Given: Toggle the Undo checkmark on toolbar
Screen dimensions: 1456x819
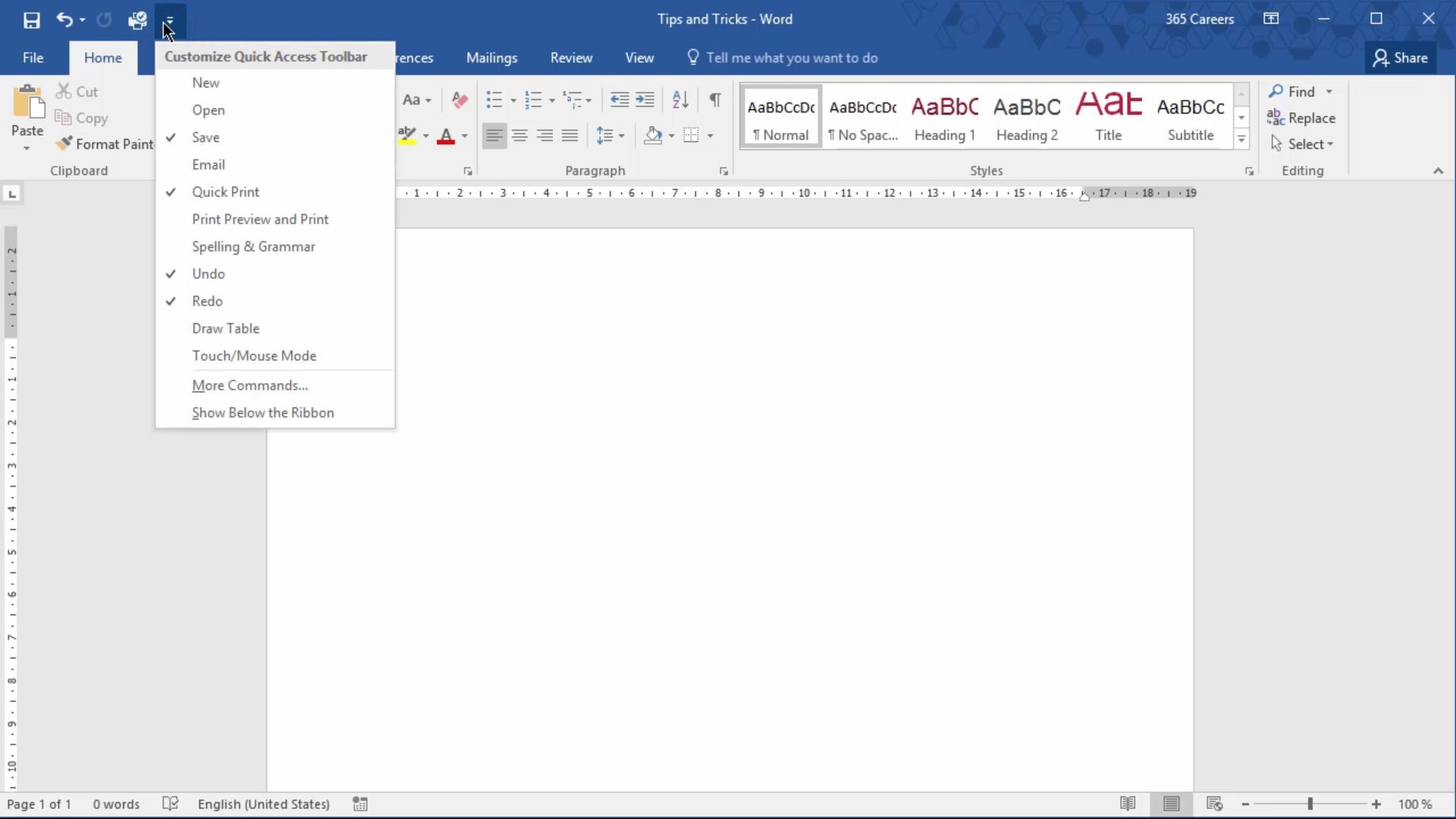Looking at the screenshot, I should pyautogui.click(x=208, y=273).
